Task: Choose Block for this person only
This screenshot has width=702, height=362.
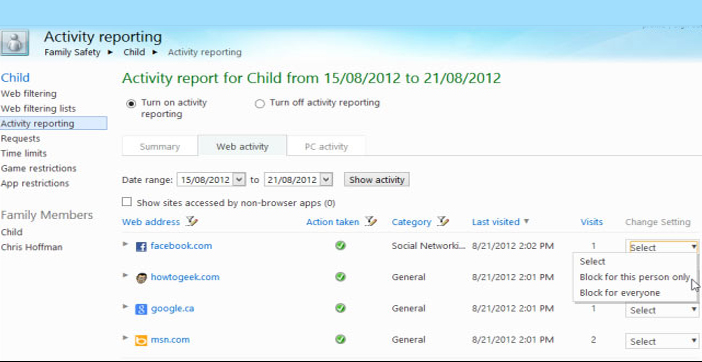Action: point(635,277)
